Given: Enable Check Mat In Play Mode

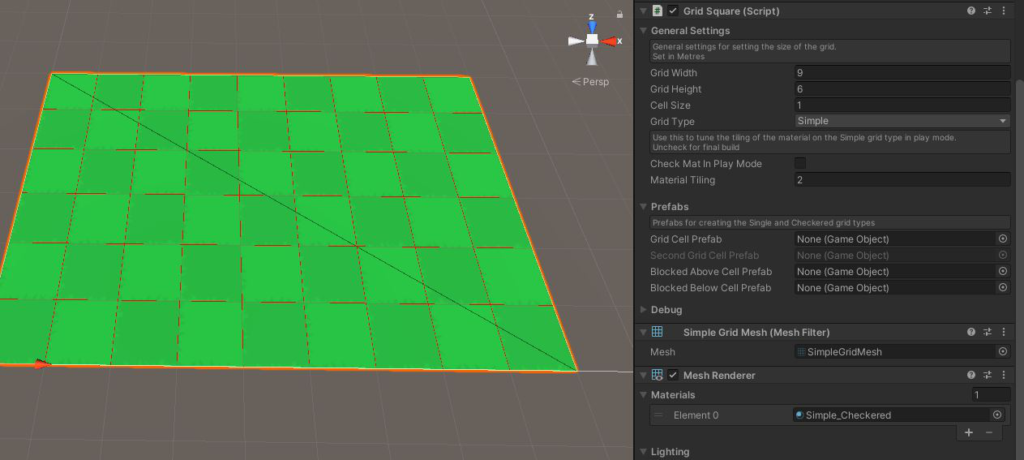Looking at the screenshot, I should click(800, 163).
